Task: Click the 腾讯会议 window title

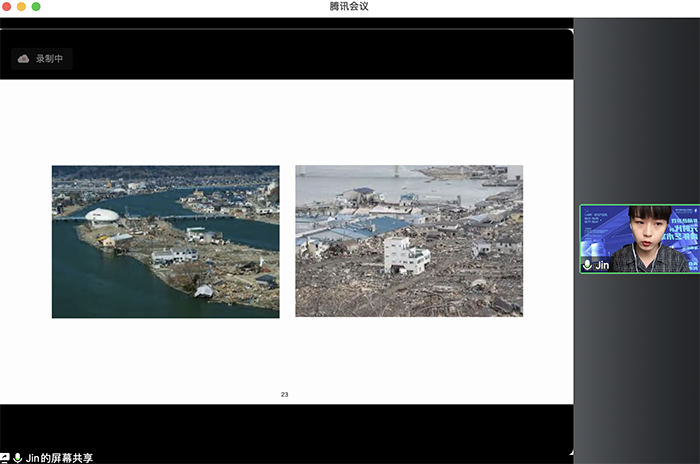Action: coord(349,7)
